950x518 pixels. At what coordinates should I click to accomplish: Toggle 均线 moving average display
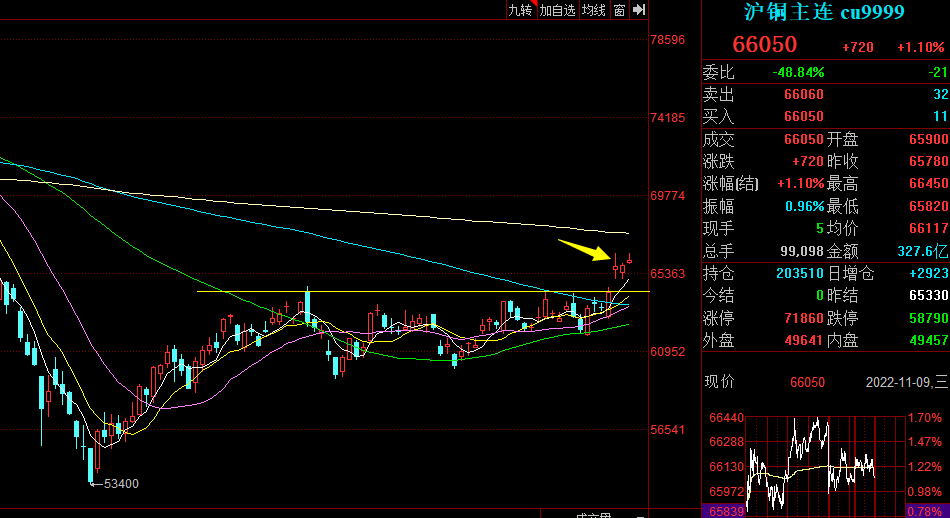click(x=594, y=10)
